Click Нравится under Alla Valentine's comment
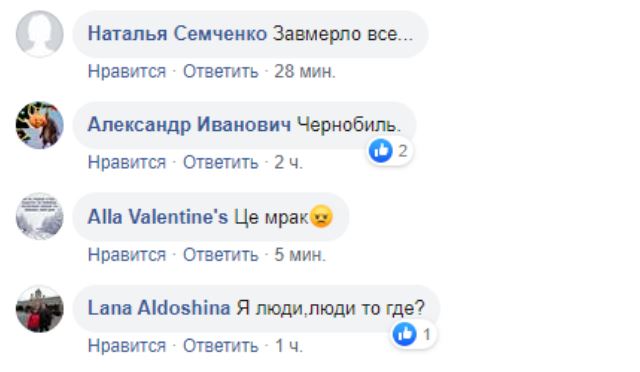The image size is (640, 372). 127,255
